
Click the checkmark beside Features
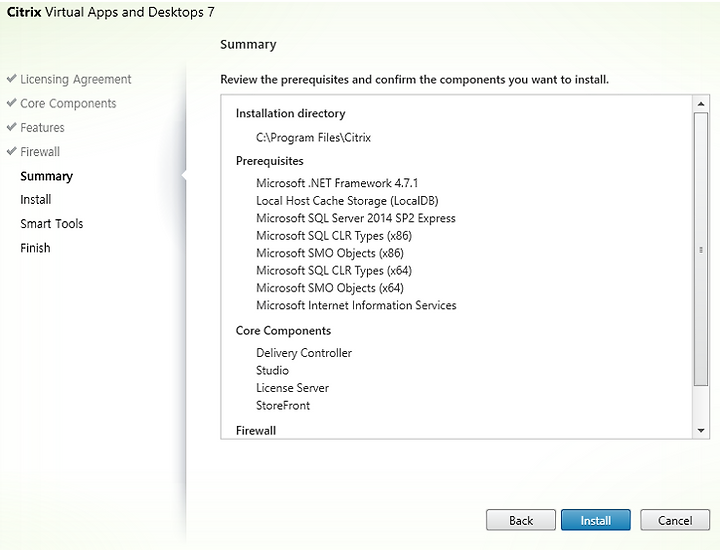click(x=12, y=127)
